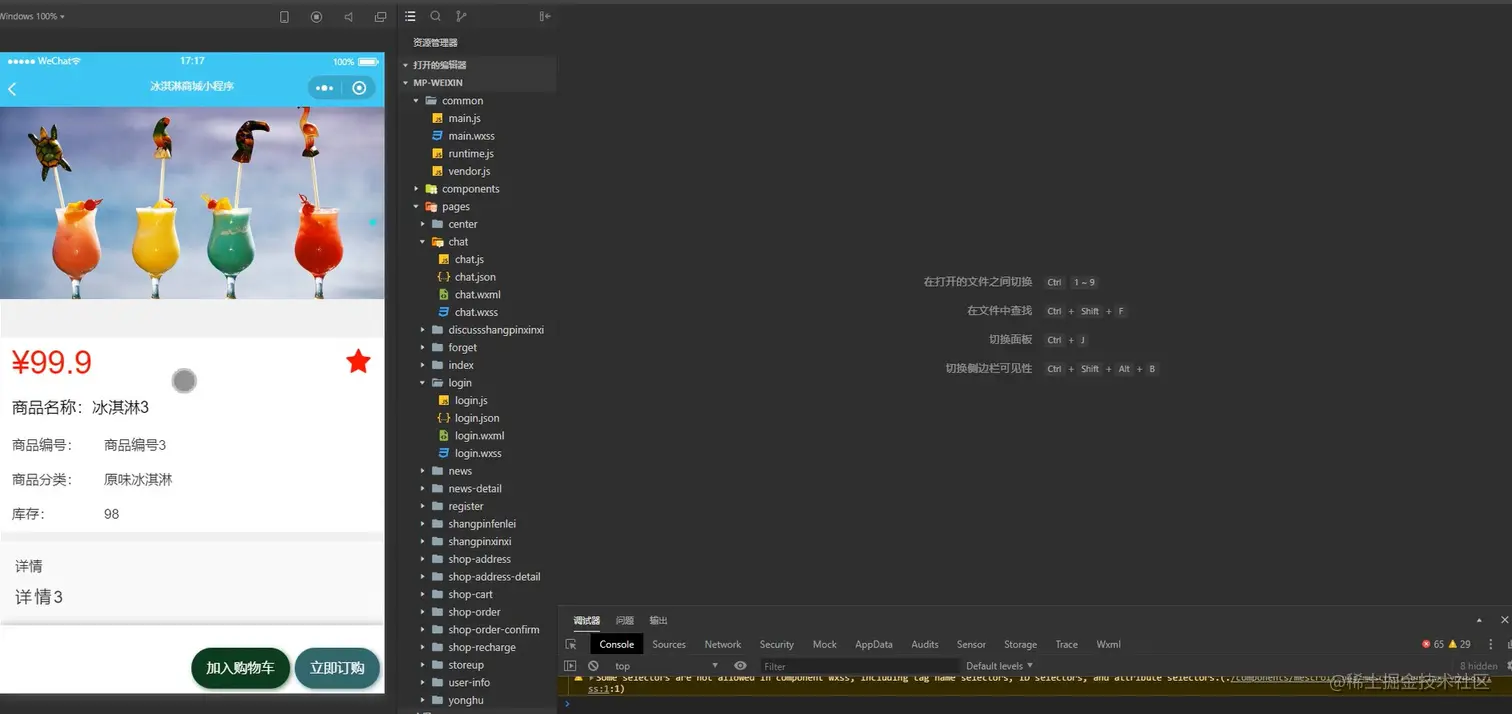Screen dimensions: 1512x714
Task: Expand the shop-cart folder
Action: (423, 594)
